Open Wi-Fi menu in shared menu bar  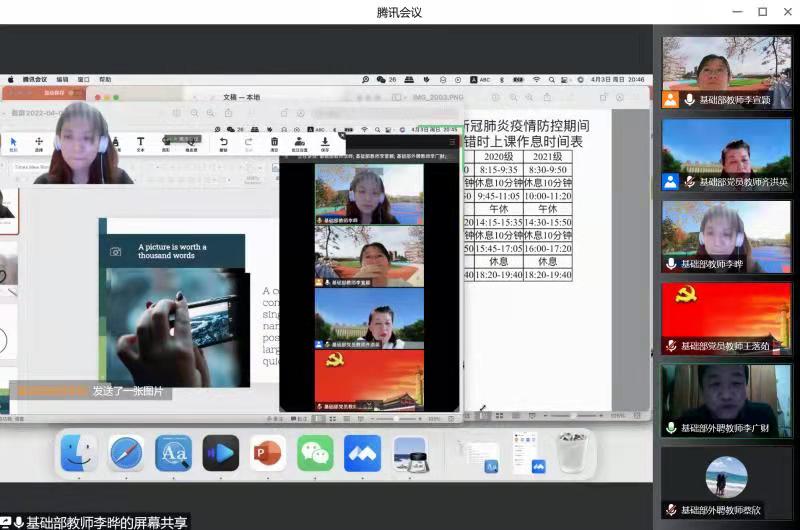(x=536, y=80)
